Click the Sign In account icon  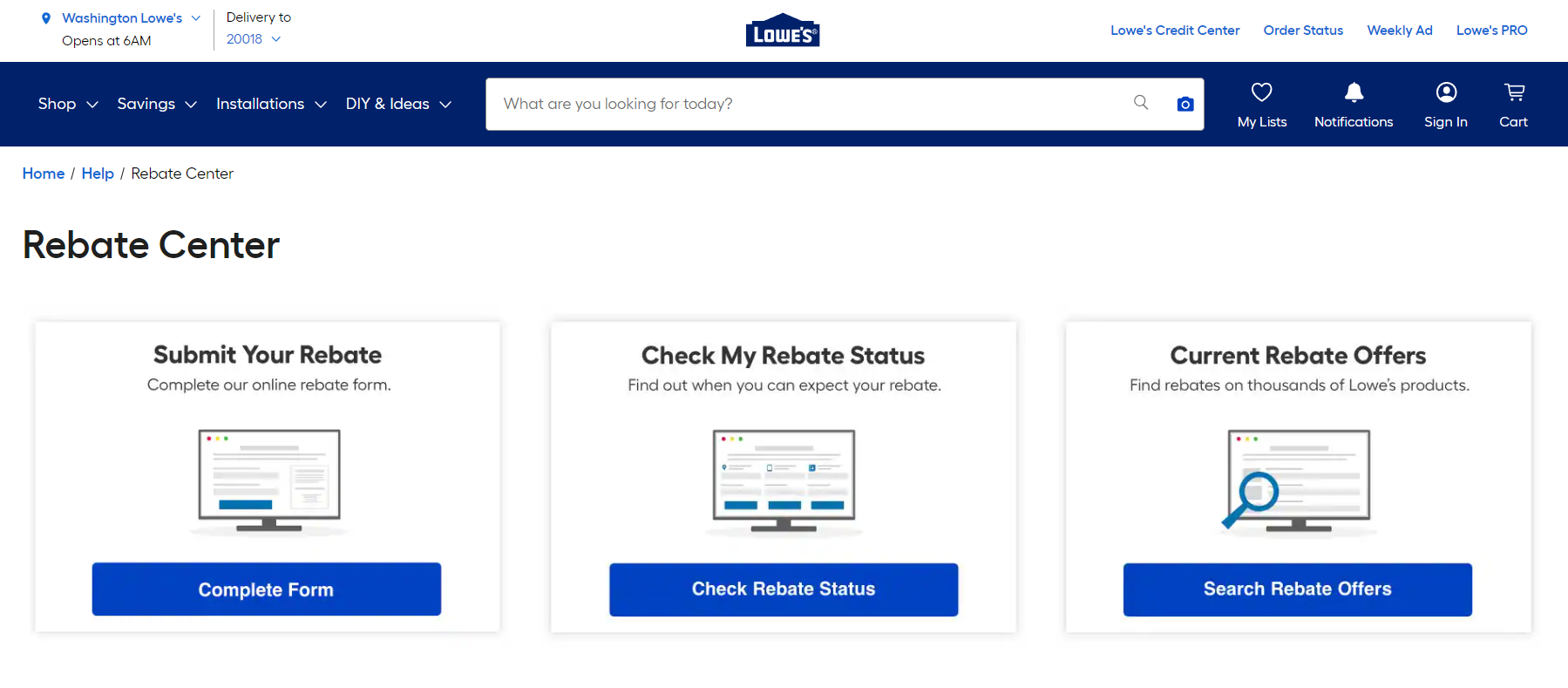tap(1446, 92)
